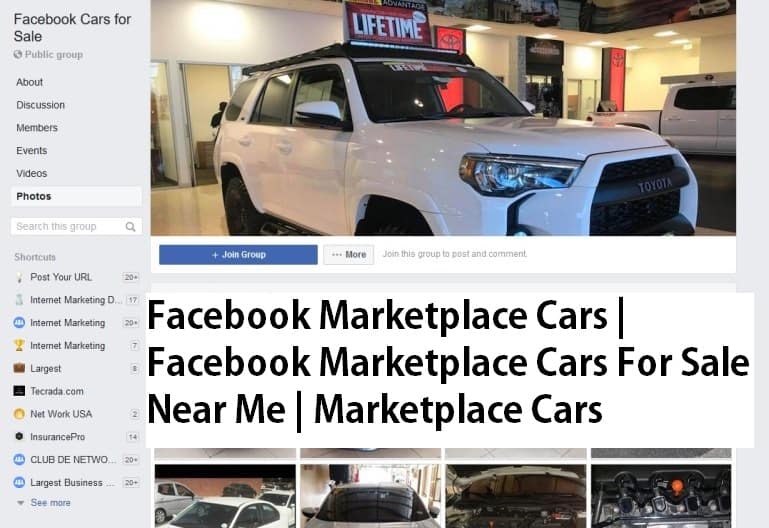The width and height of the screenshot is (769, 528).
Task: Click the globe icon next to Public group
Action: click(18, 54)
